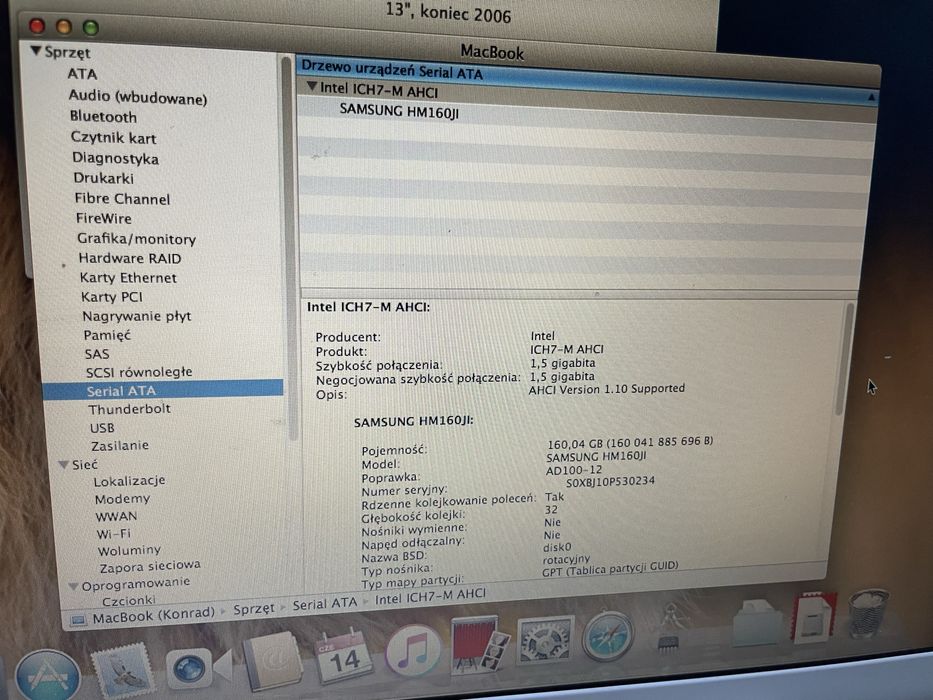
Task: Click the BSD name value disk0
Action: coord(557,547)
